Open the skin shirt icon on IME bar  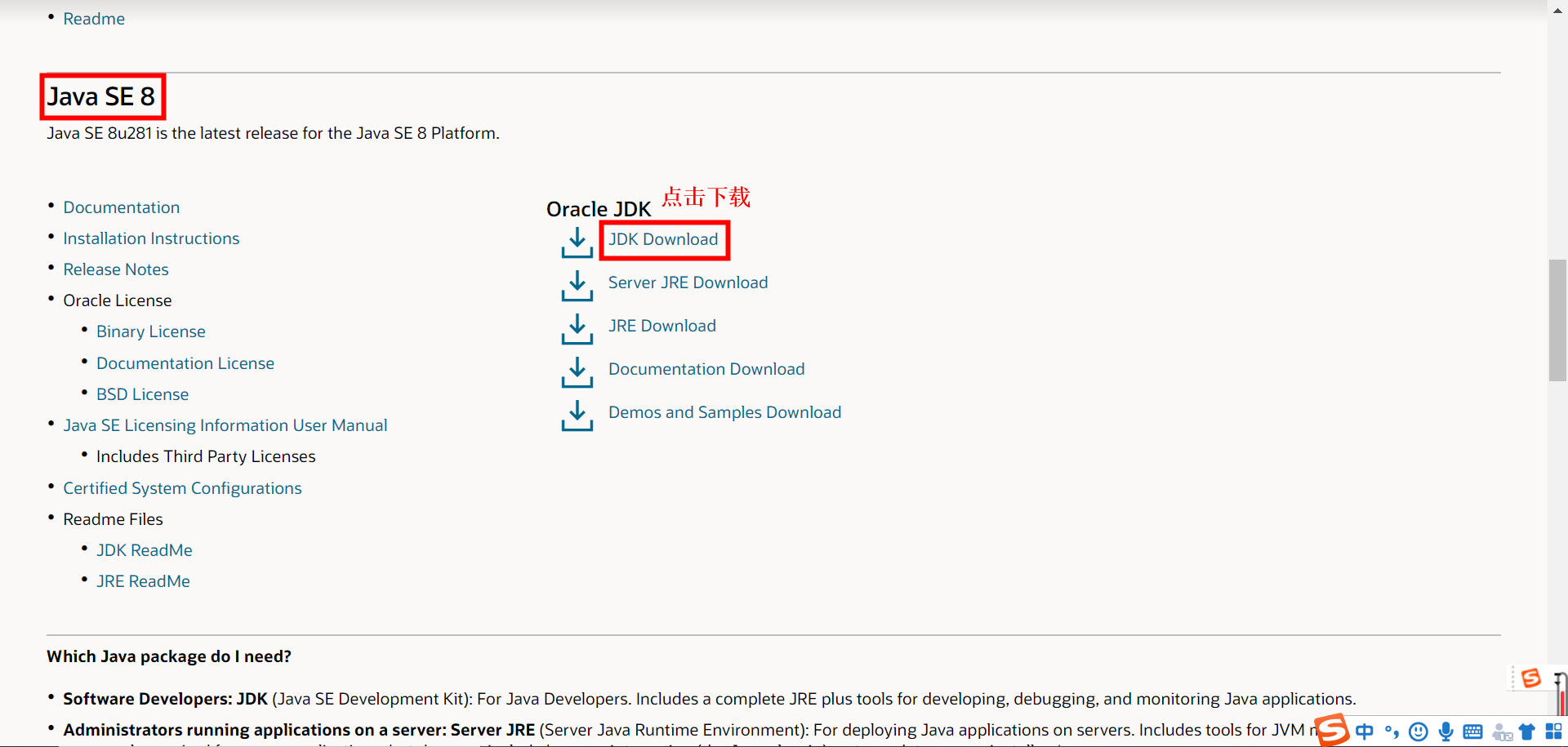1527,731
